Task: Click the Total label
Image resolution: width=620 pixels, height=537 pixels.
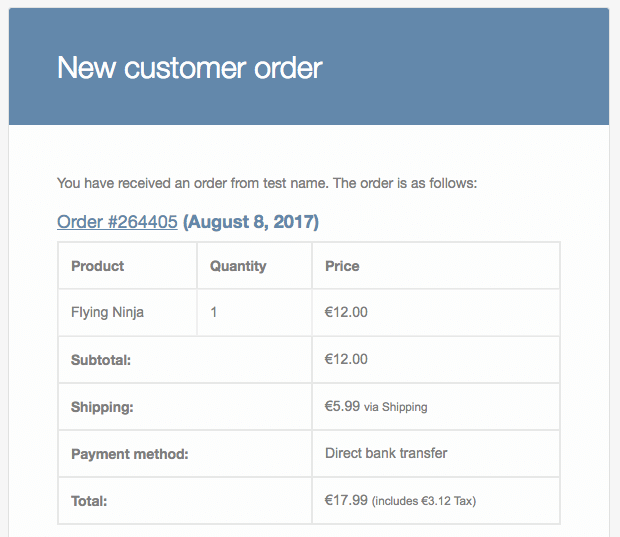Action: tap(89, 501)
